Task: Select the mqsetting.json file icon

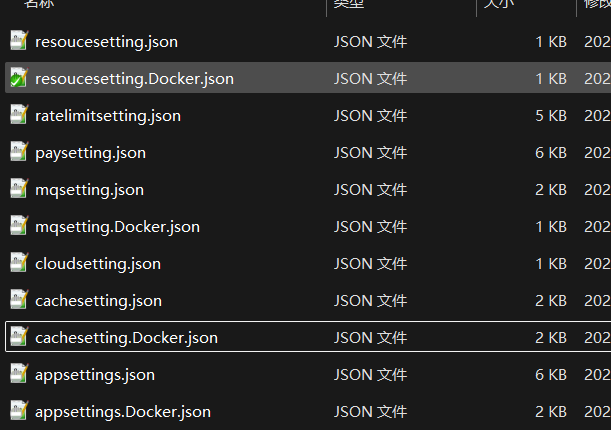Action: 19,189
